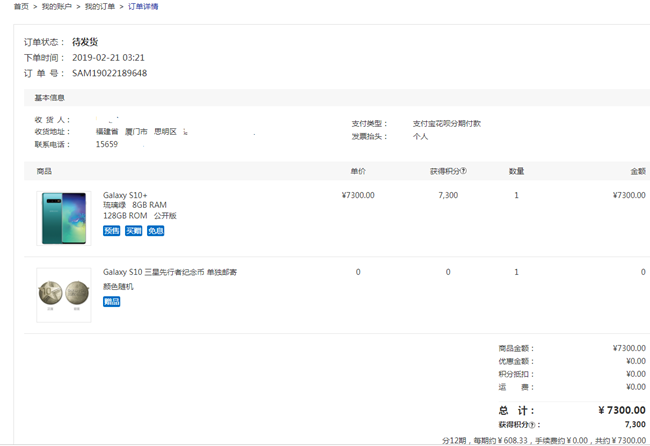Click the order number SAM19022189648
Image resolution: width=650 pixels, height=446 pixels.
(x=110, y=73)
